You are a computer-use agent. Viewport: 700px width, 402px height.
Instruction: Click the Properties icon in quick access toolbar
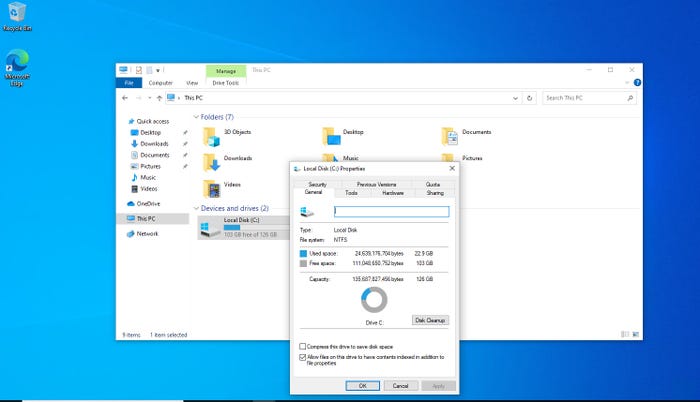139,70
